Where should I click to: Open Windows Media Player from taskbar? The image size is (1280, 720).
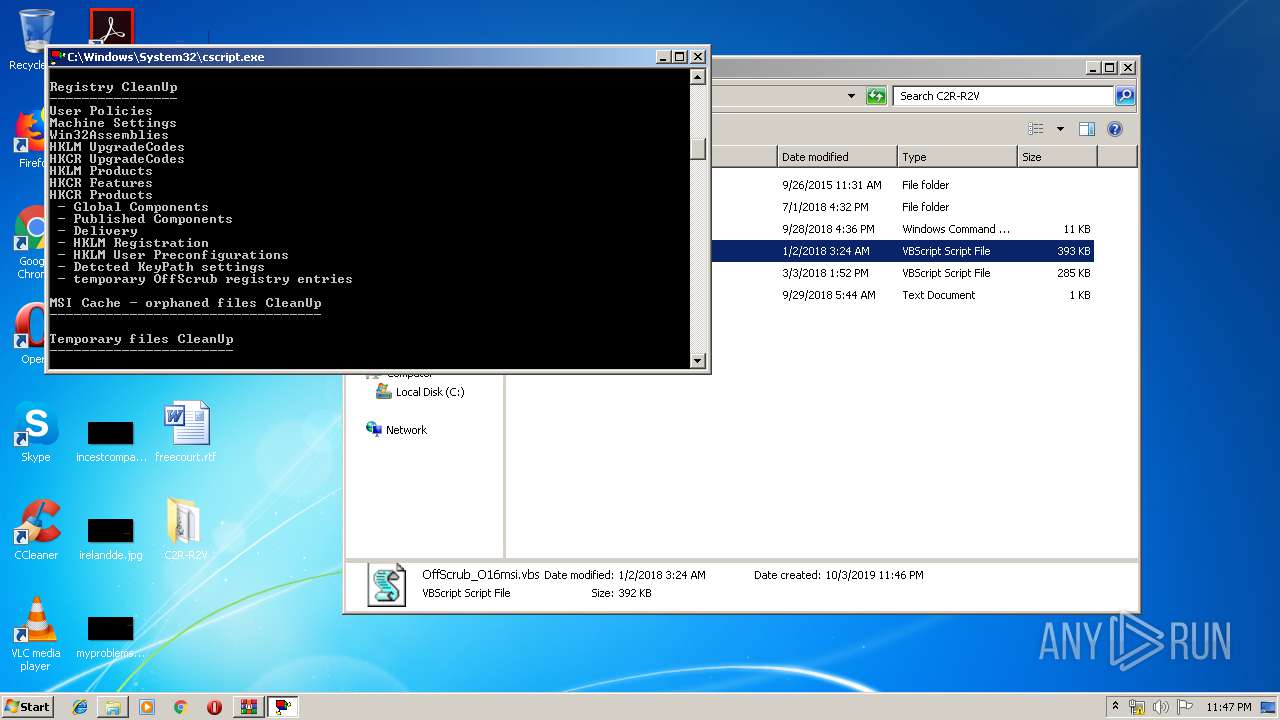pos(147,707)
